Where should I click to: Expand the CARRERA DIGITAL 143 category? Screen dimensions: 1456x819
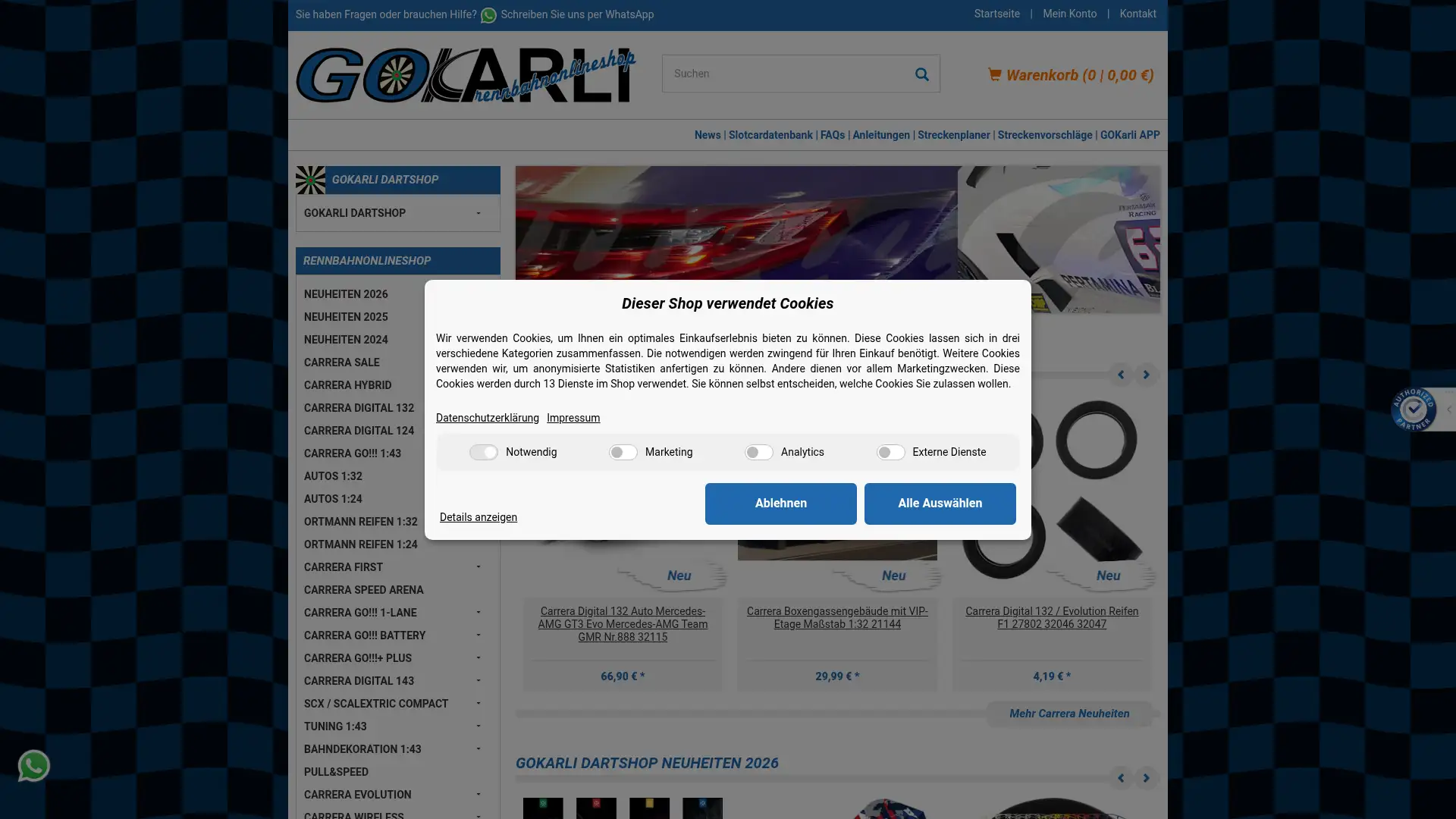[x=478, y=681]
